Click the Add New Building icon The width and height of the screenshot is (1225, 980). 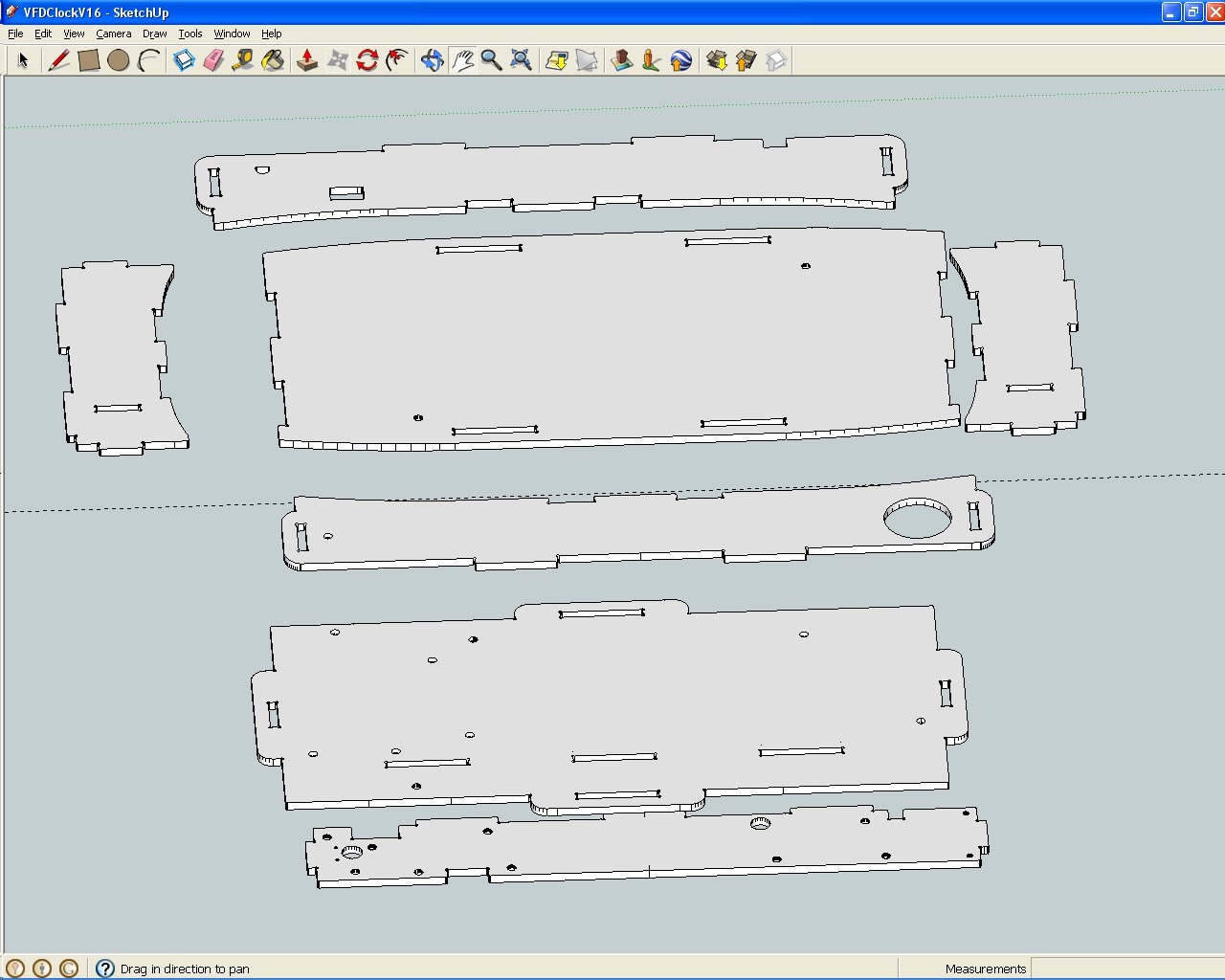point(622,60)
